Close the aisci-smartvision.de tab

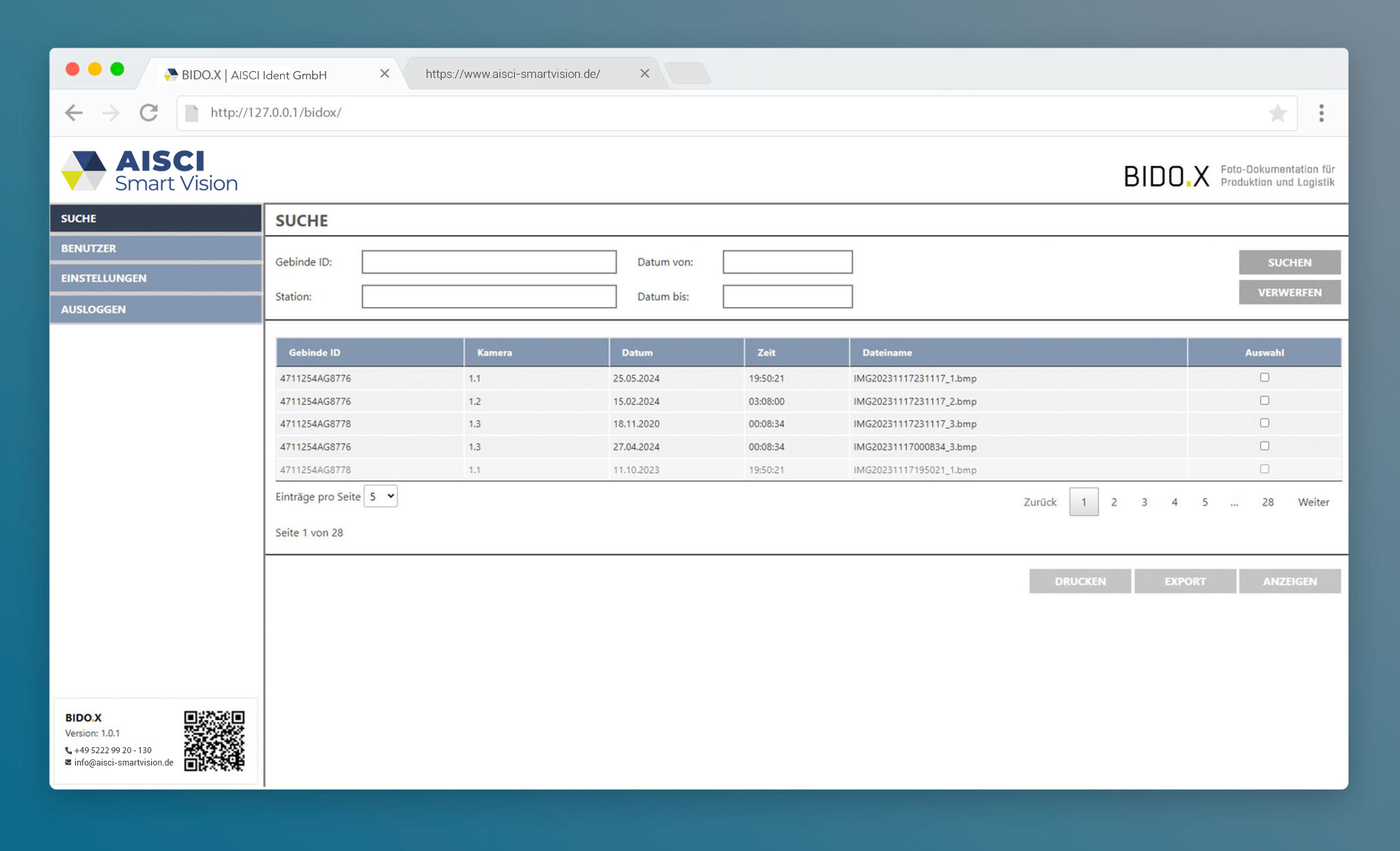(644, 73)
